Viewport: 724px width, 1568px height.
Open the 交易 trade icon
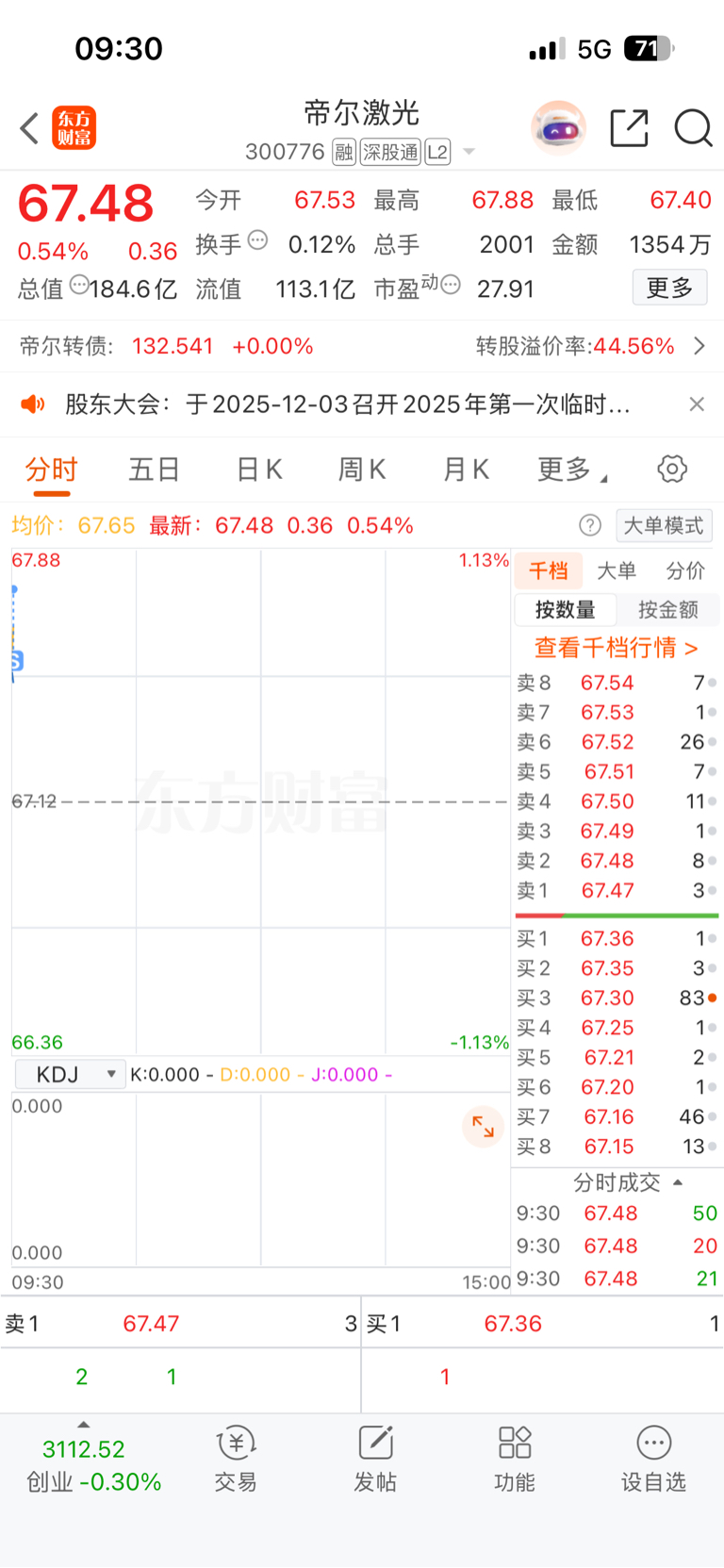point(236,1459)
